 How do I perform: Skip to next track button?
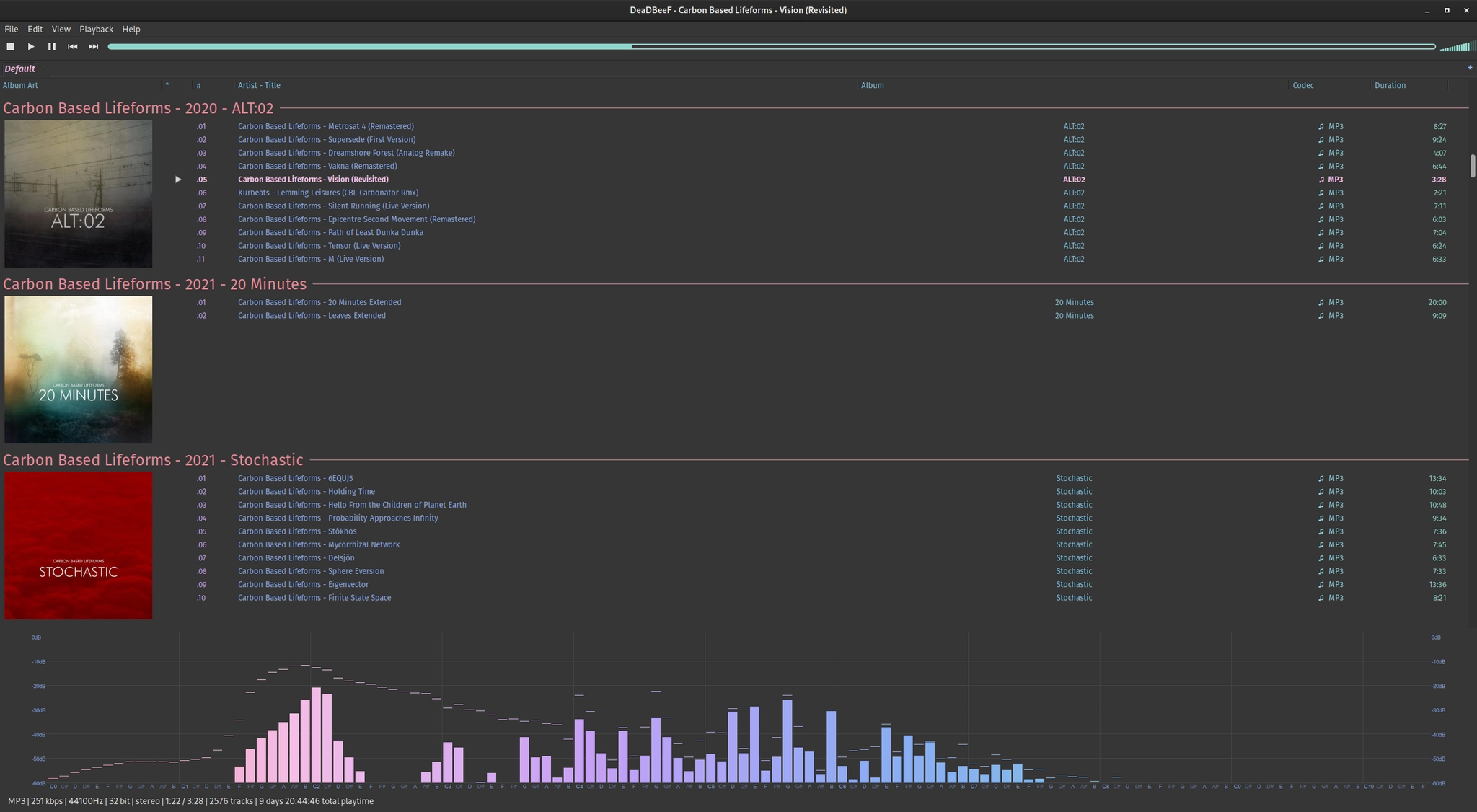pos(93,46)
